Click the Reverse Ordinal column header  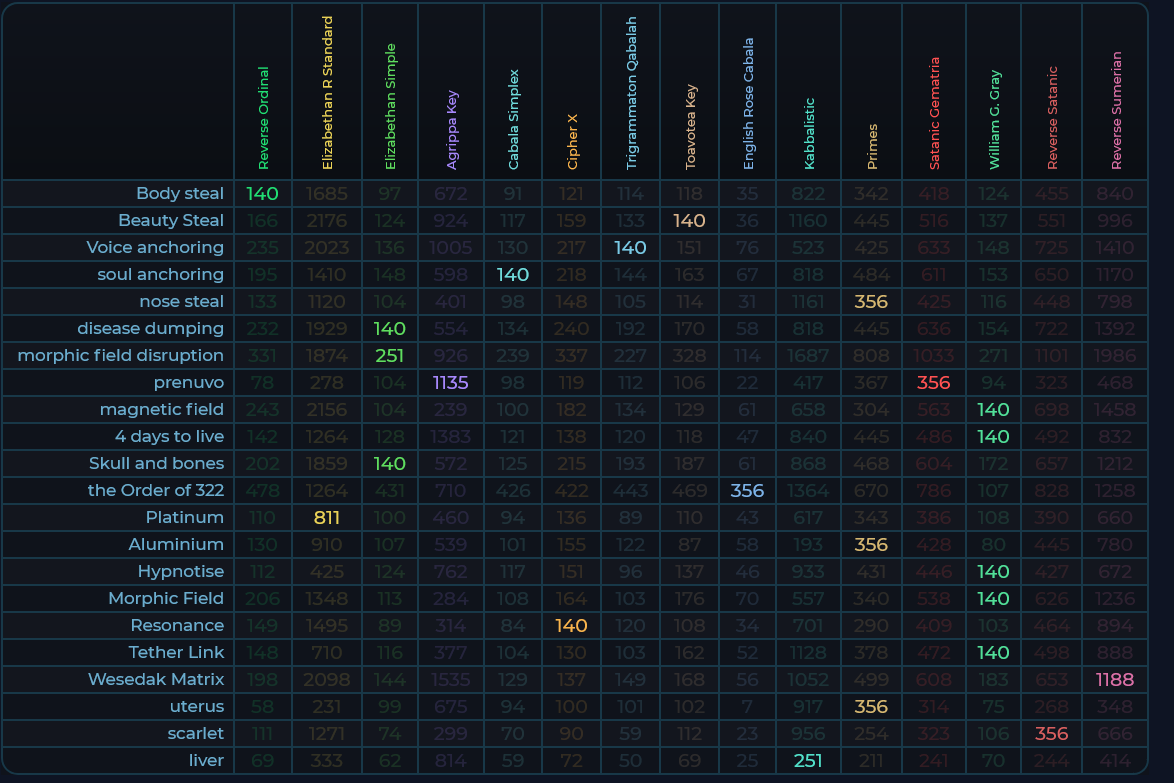click(263, 118)
